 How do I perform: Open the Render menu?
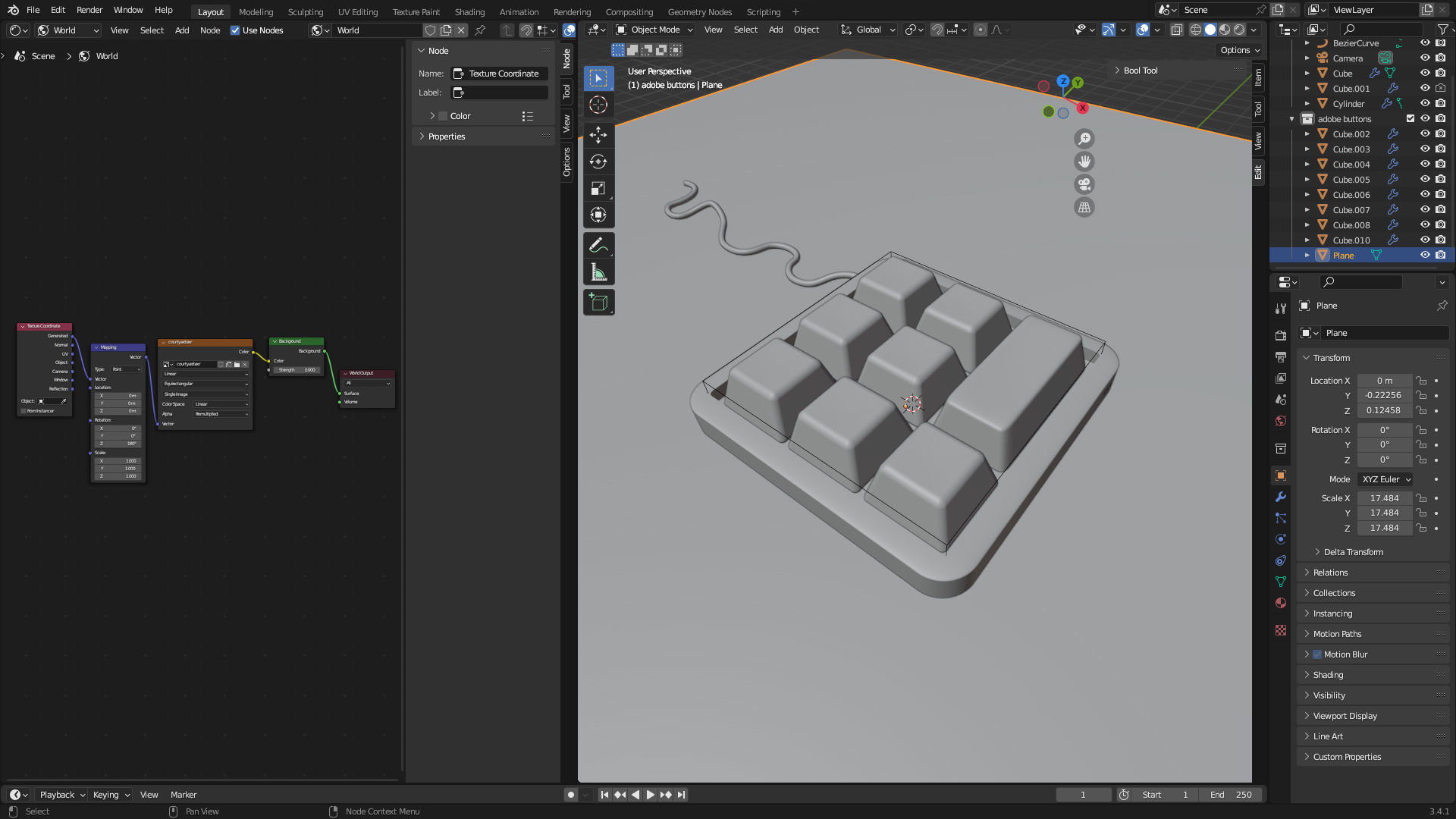point(89,10)
